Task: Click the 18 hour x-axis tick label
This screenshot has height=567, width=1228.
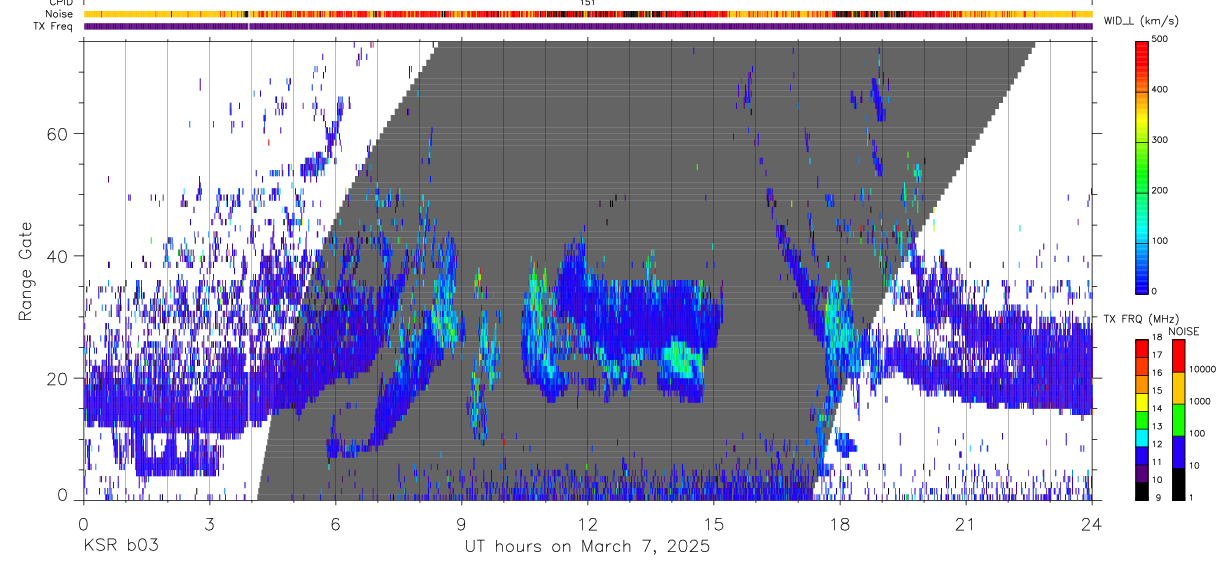Action: [x=840, y=524]
